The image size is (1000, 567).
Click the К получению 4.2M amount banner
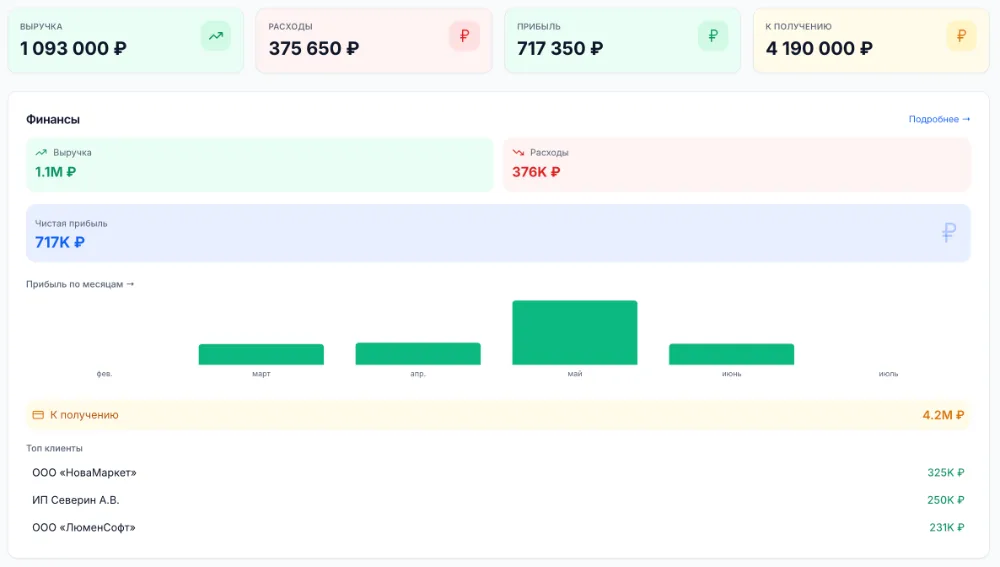498,415
